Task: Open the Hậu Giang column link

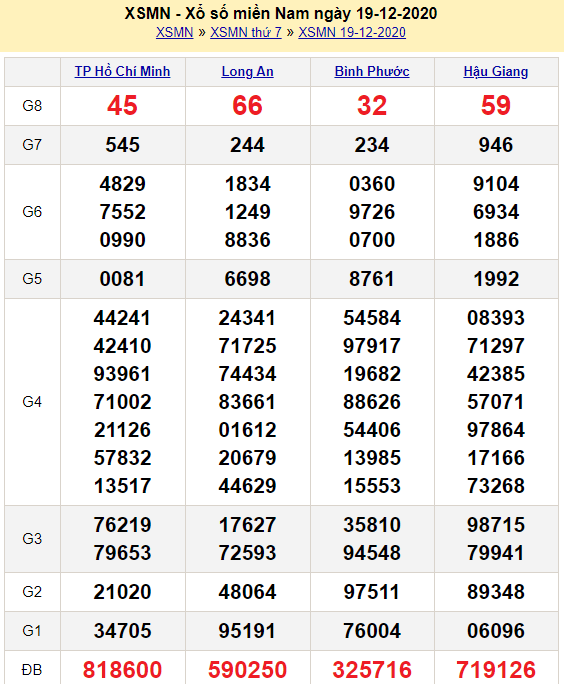Action: 496,71
